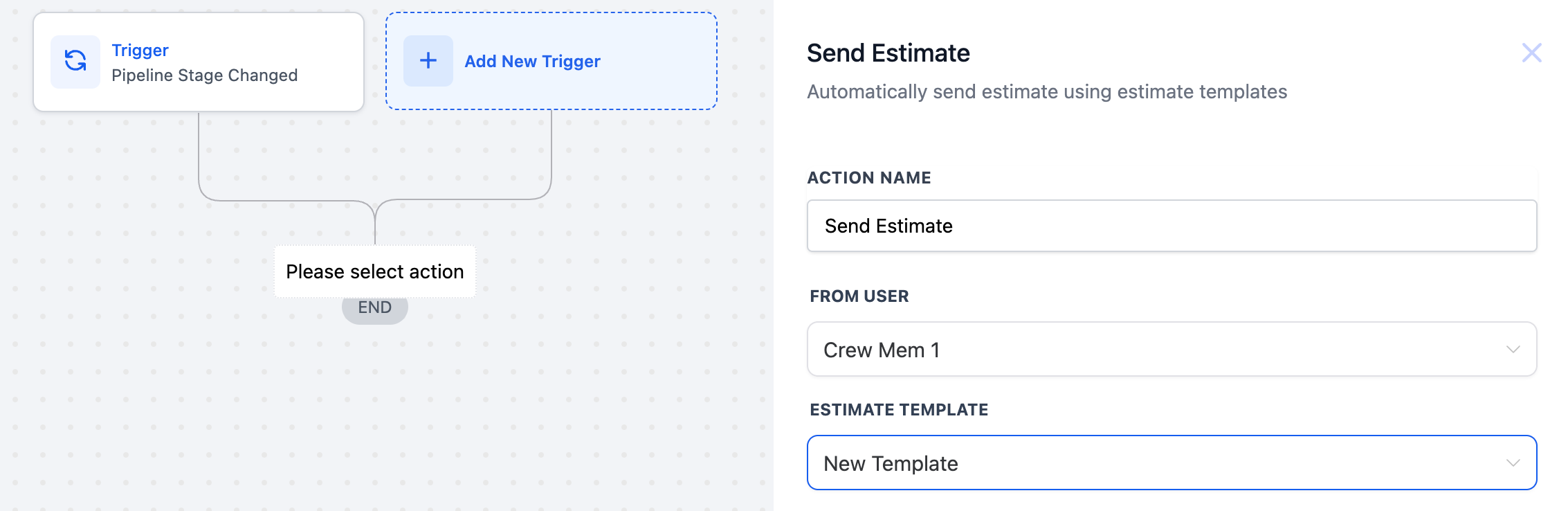Click the plus icon for new trigger
This screenshot has height=511, width=1568.
pos(428,61)
